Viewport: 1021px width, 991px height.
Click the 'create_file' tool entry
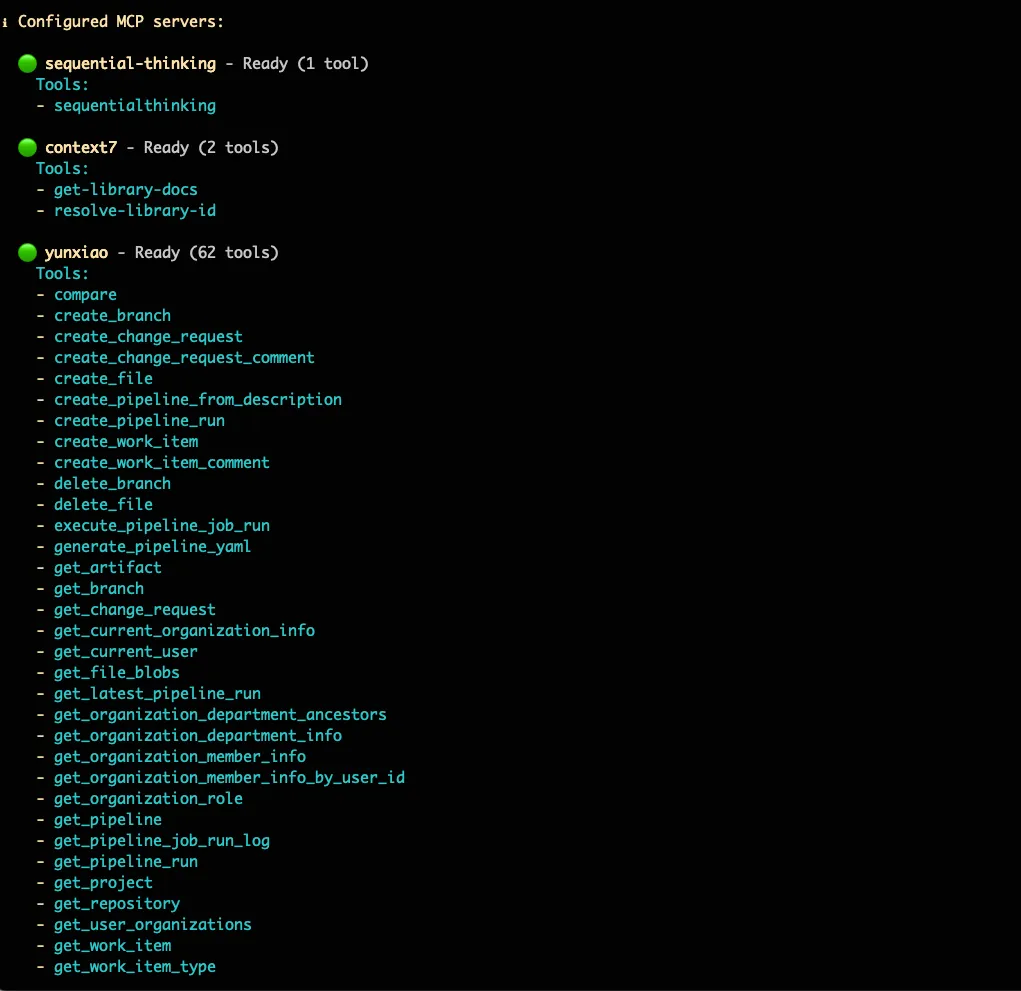(x=104, y=379)
